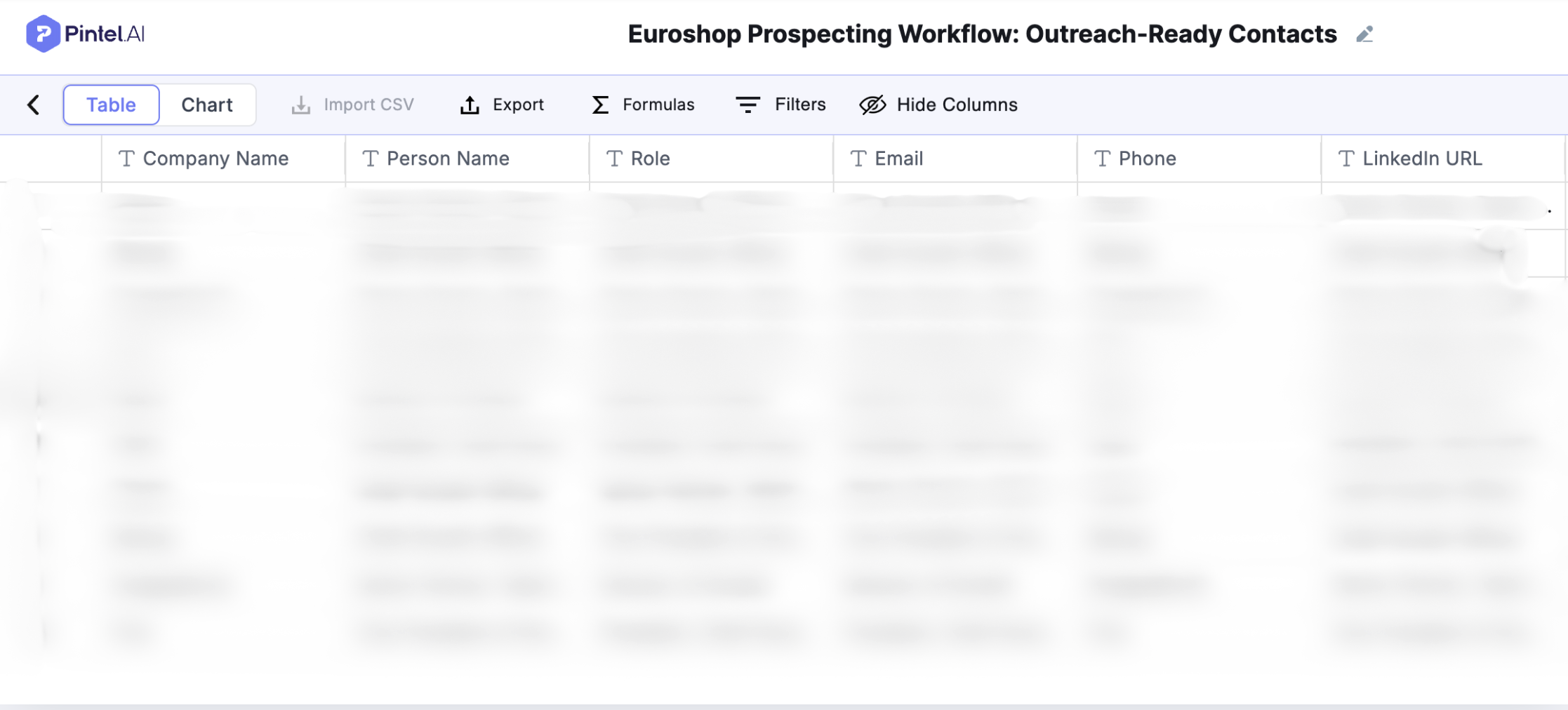The image size is (1568, 710).
Task: Select the Role column header
Action: click(650, 159)
